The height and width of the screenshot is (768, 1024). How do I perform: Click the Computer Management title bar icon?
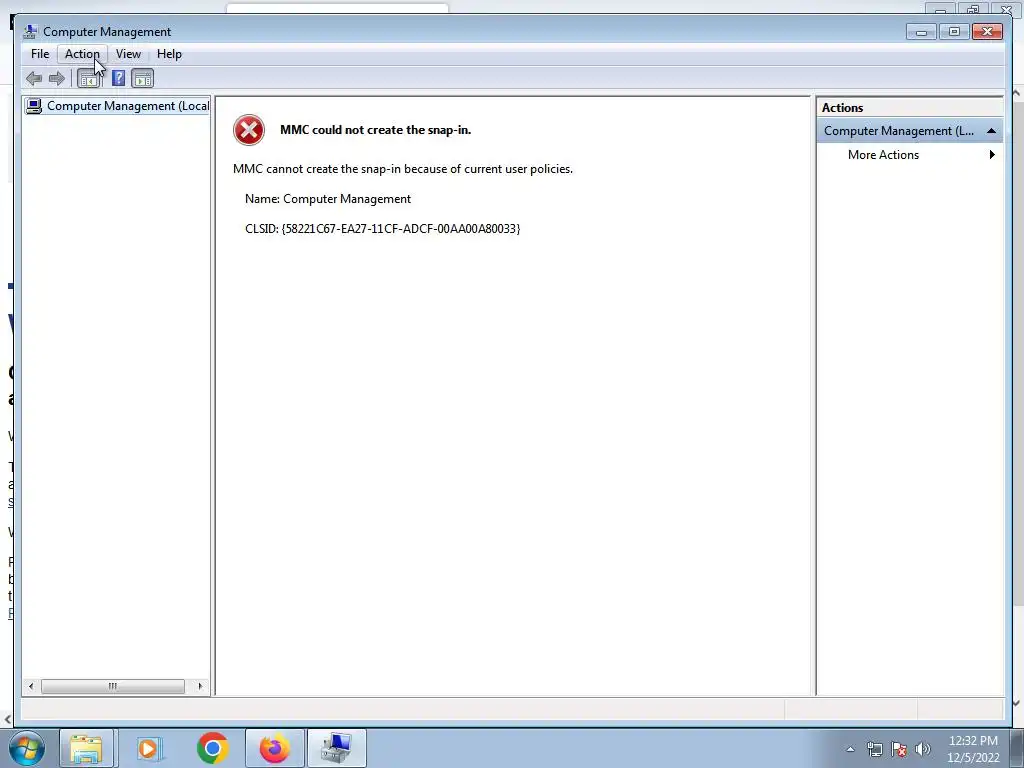pos(30,31)
